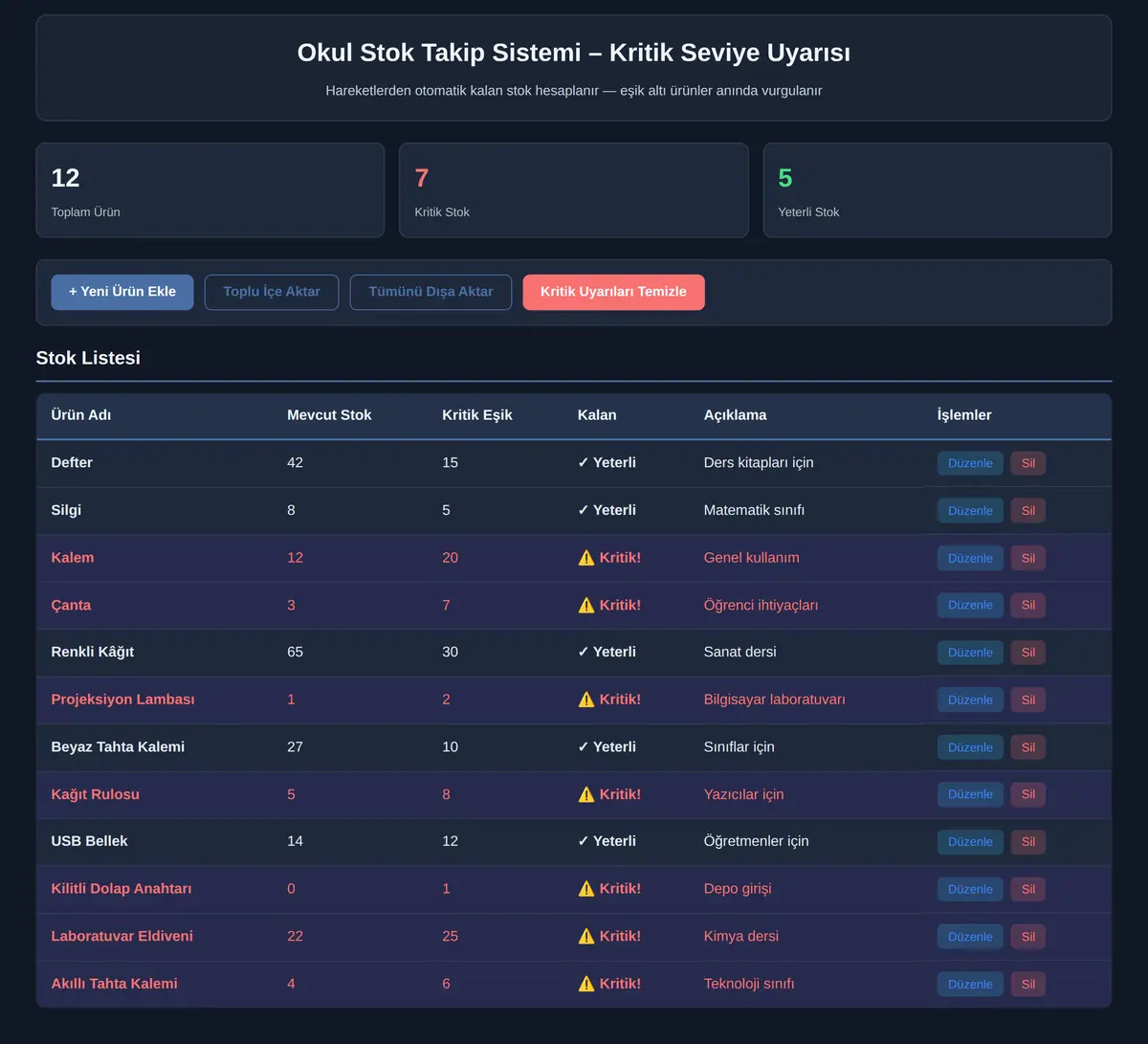
Task: Edit the Defter row
Action: 970,463
